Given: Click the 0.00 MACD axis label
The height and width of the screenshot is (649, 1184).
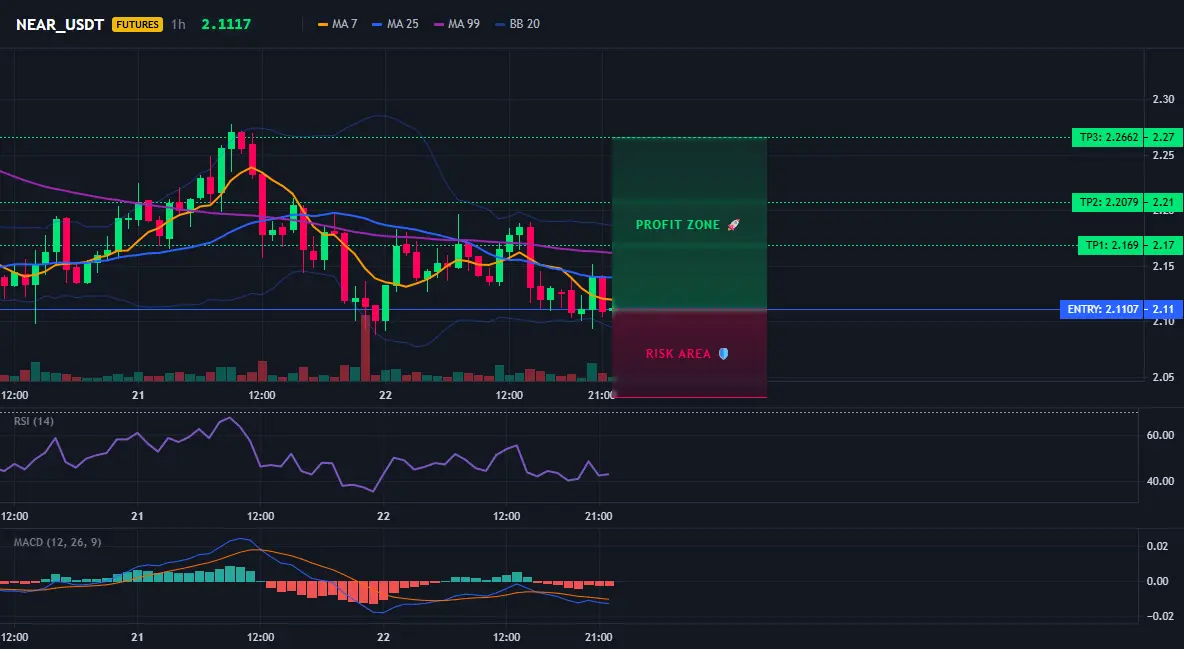Looking at the screenshot, I should [x=1158, y=581].
